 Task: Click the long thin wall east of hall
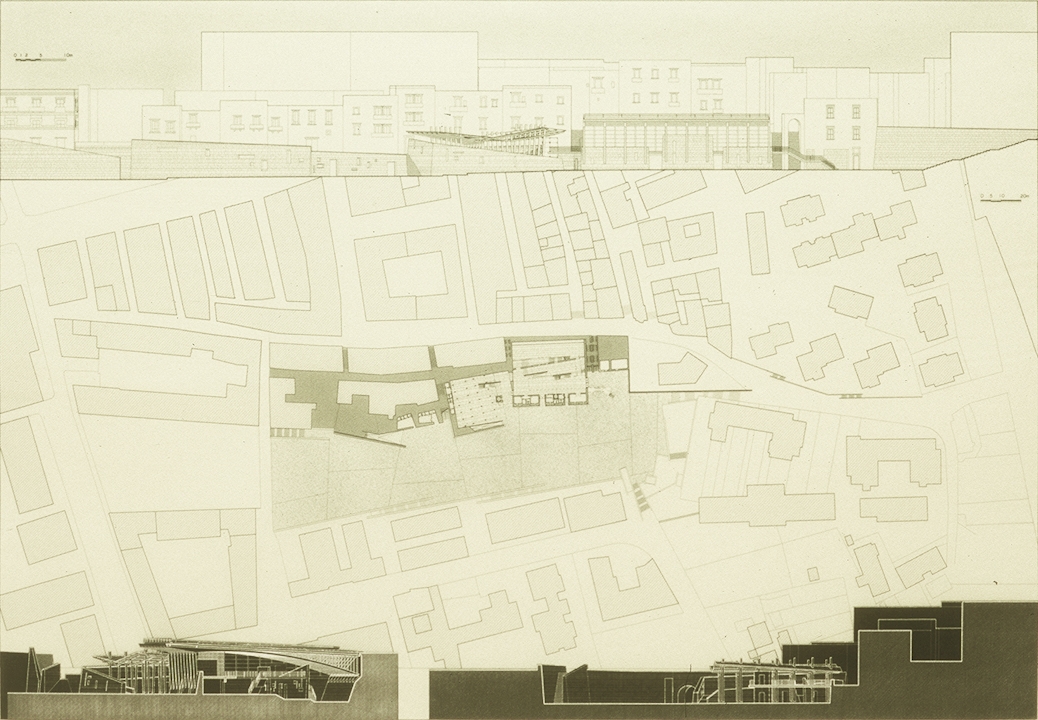tap(690, 390)
